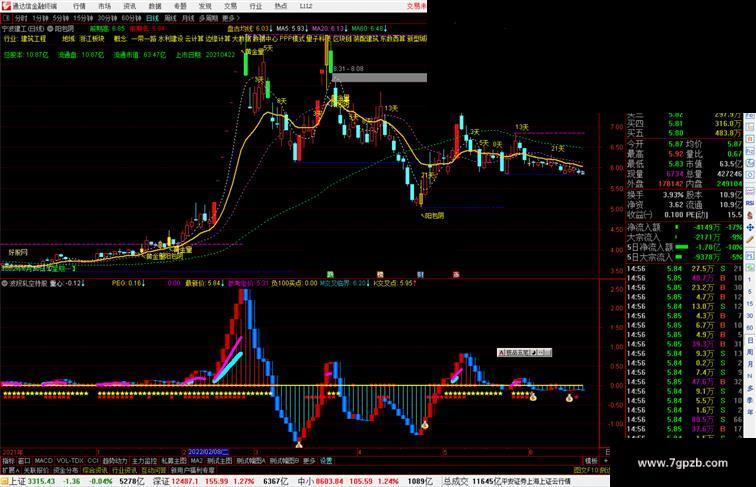Select the 5分钟 period
Viewport: 756px width, 487px height.
61,18
